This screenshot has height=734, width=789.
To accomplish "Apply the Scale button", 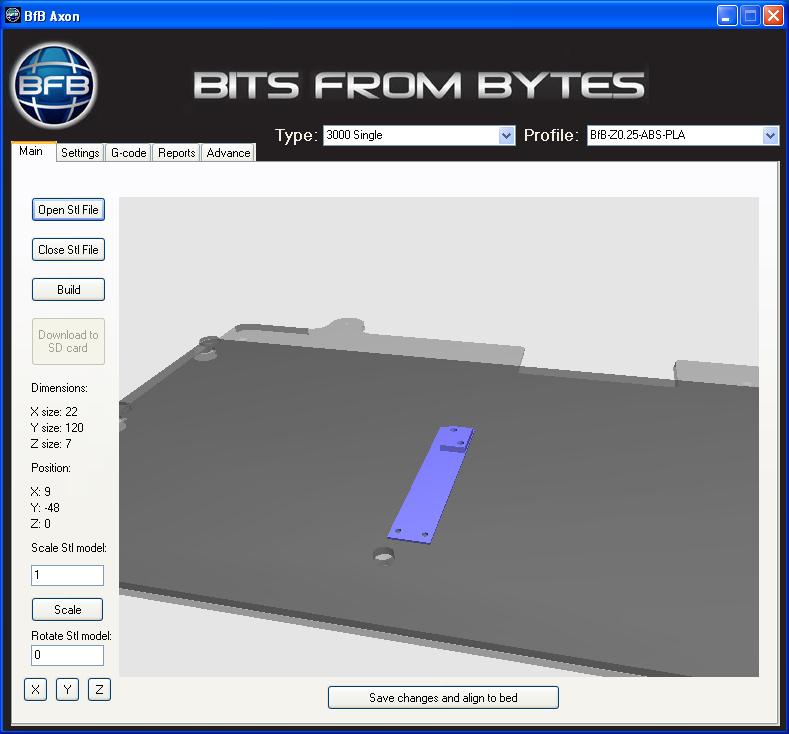I will (67, 610).
